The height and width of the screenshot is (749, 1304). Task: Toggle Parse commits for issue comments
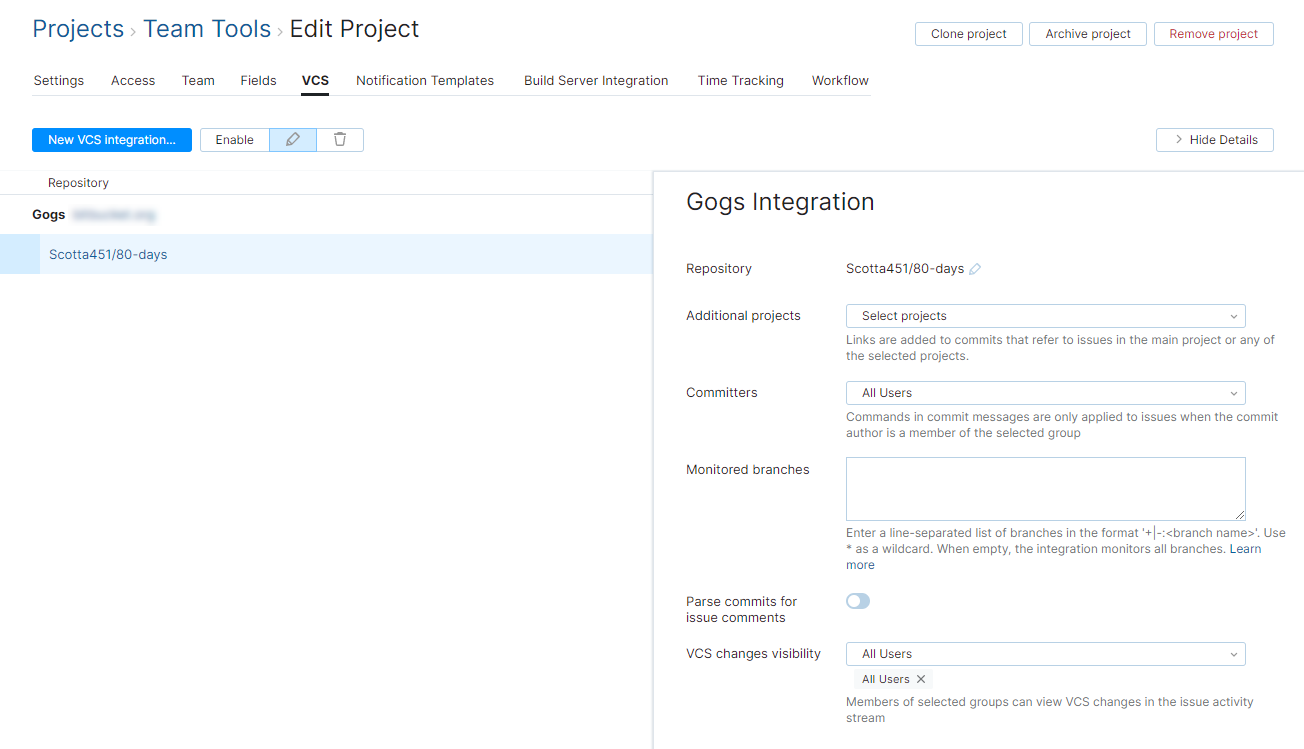[857, 601]
